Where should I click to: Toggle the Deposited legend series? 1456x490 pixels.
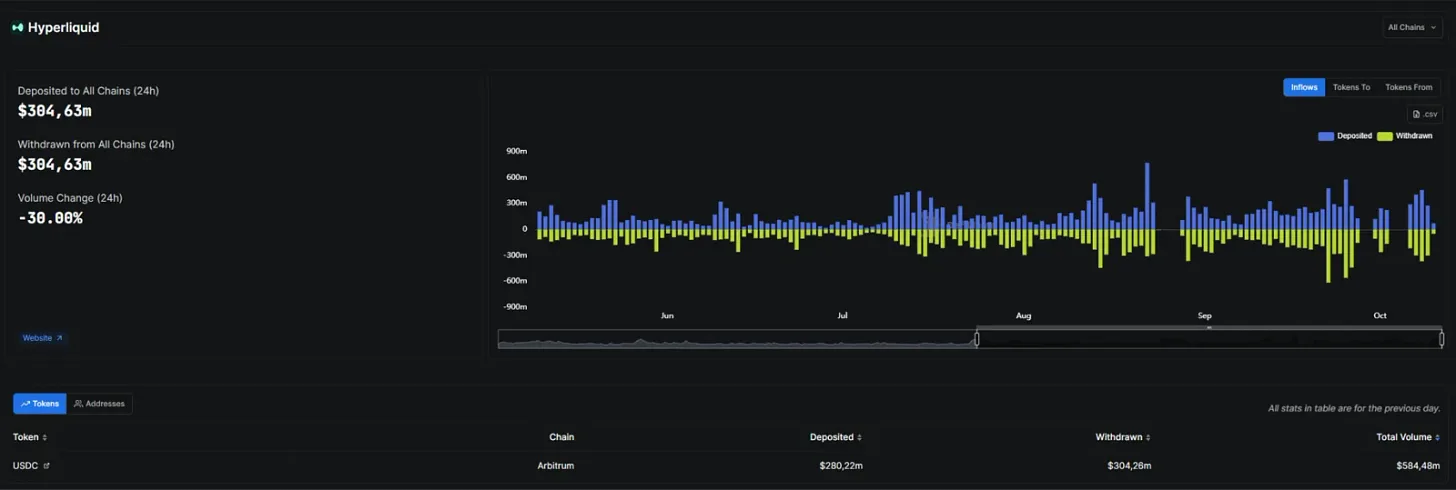(x=1344, y=136)
